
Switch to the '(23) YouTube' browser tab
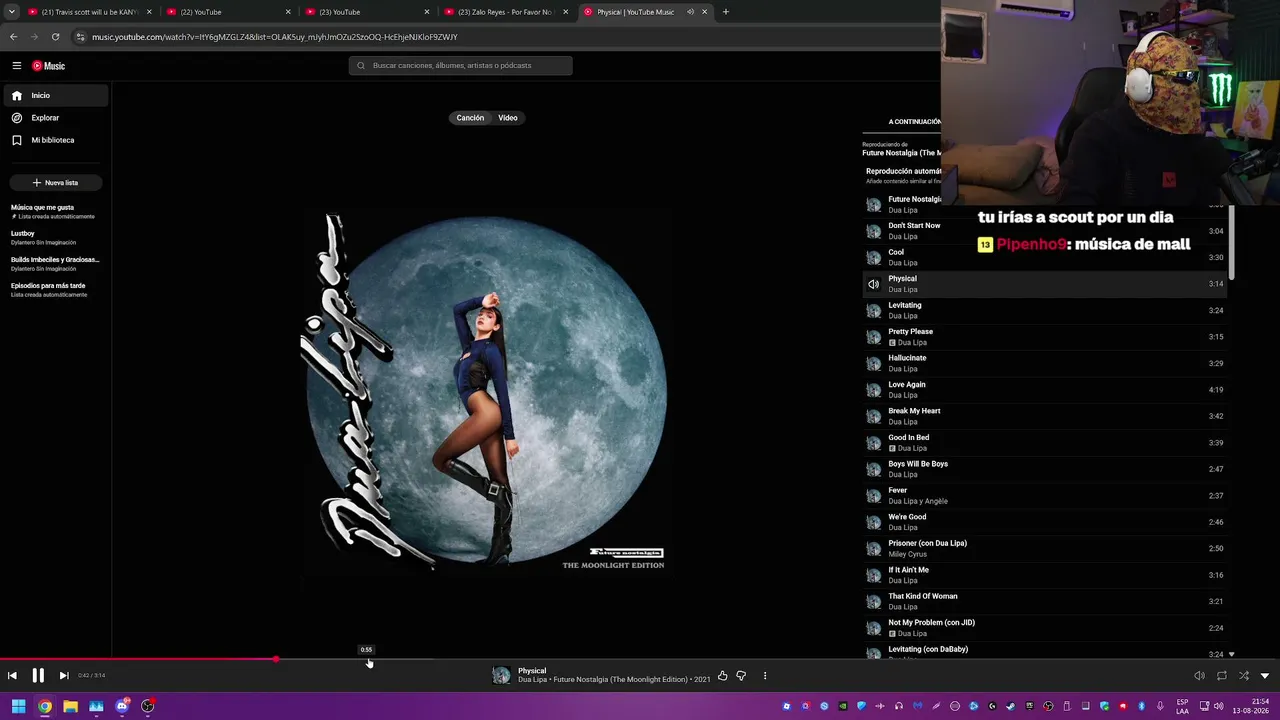[x=367, y=12]
